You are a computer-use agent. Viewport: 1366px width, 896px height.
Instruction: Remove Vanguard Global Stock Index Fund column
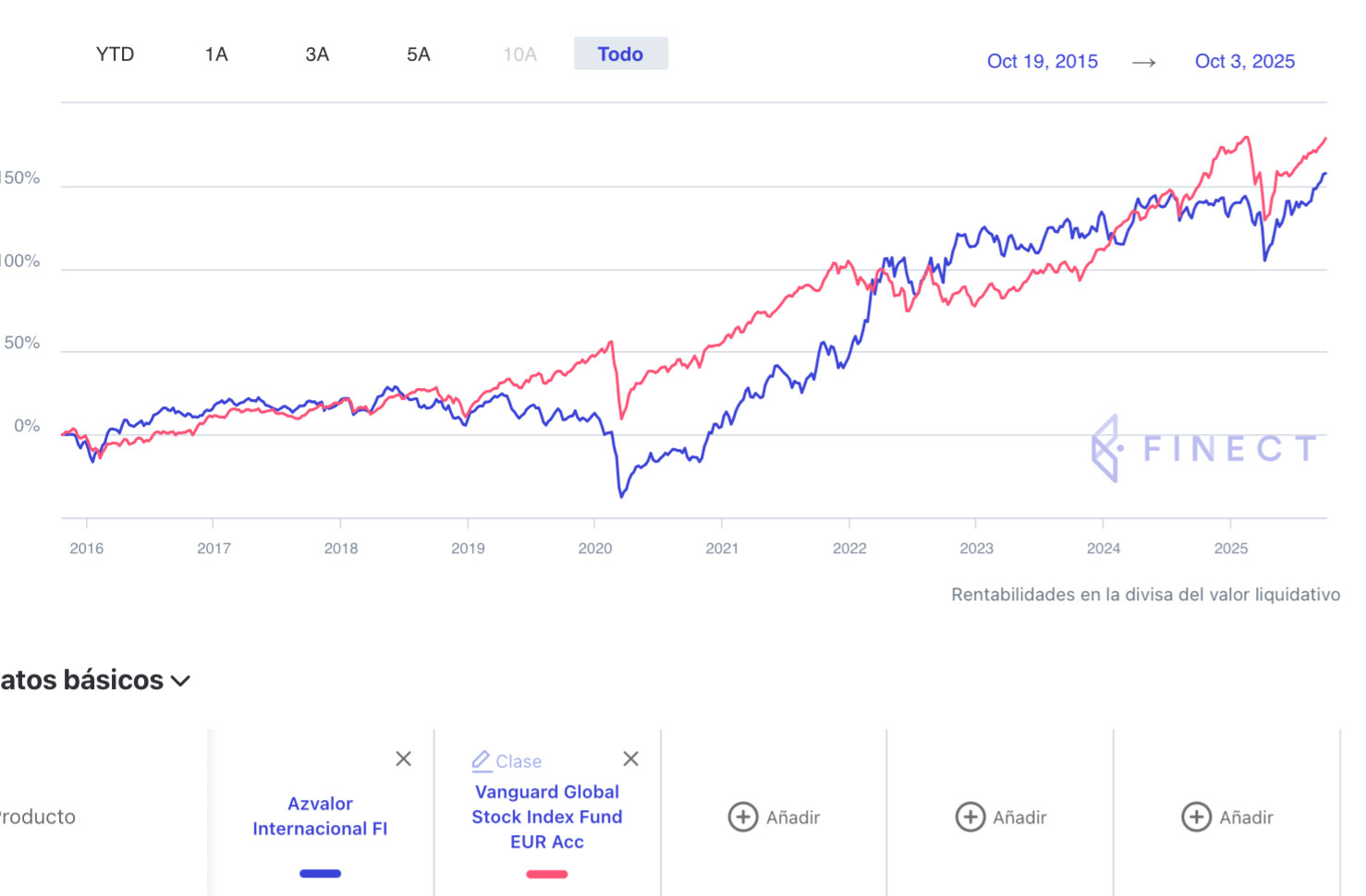pos(631,758)
